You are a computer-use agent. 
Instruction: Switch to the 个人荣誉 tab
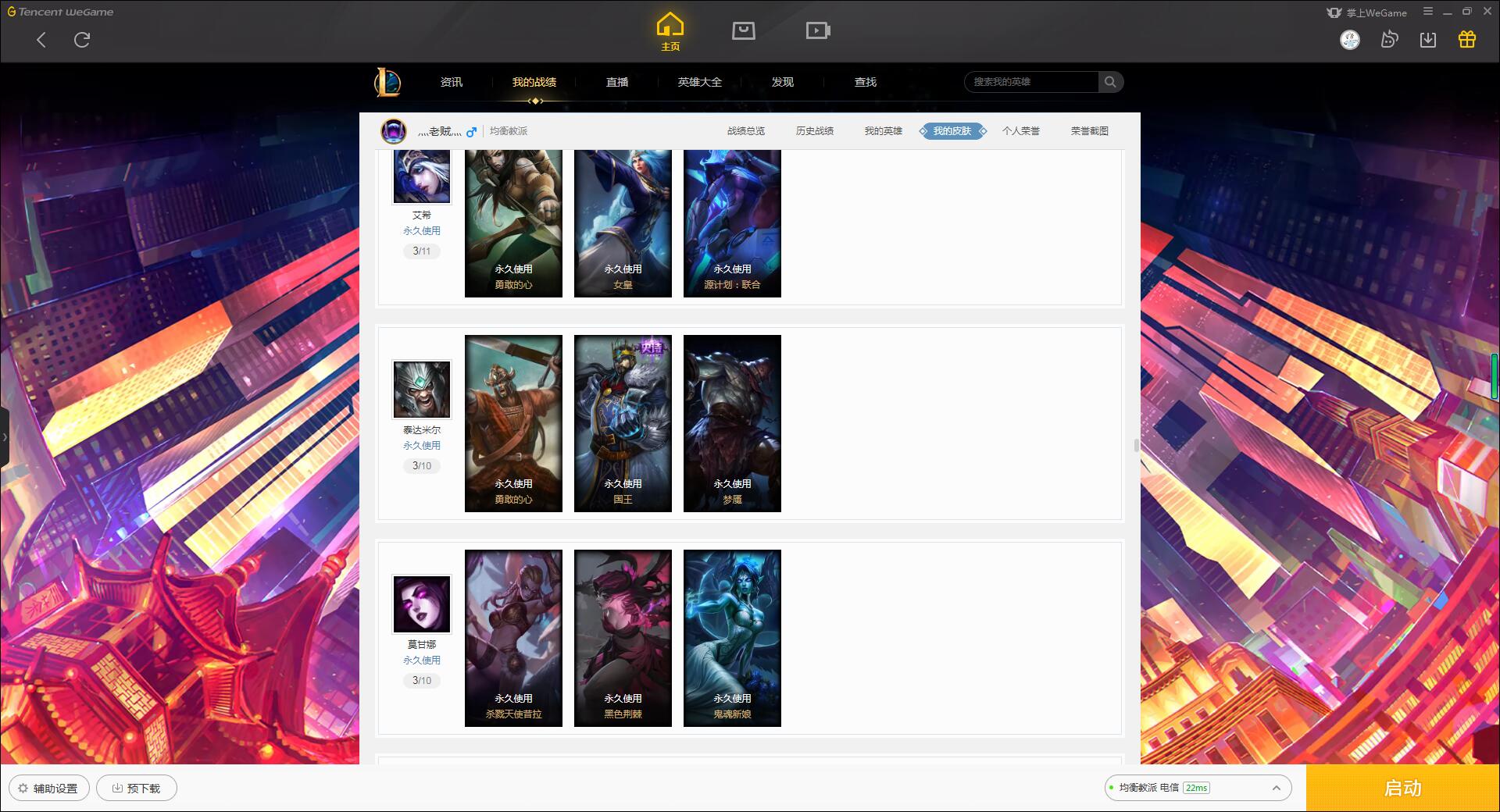(1021, 131)
